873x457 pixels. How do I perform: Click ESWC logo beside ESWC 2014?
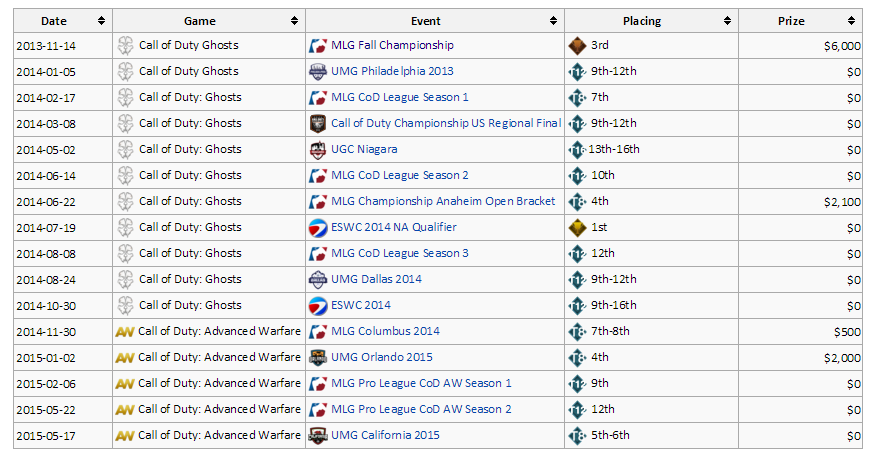[x=318, y=306]
